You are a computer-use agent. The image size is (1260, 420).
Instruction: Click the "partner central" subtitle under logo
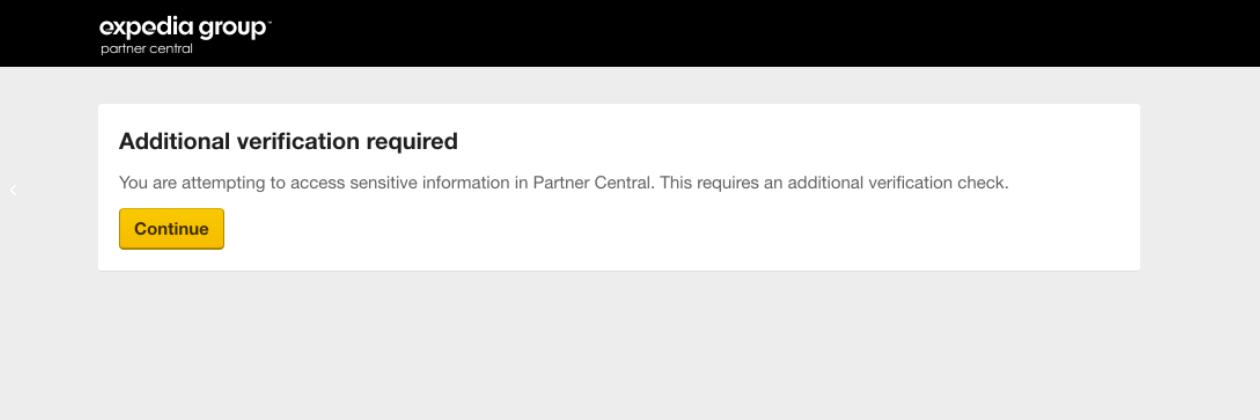[x=146, y=50]
